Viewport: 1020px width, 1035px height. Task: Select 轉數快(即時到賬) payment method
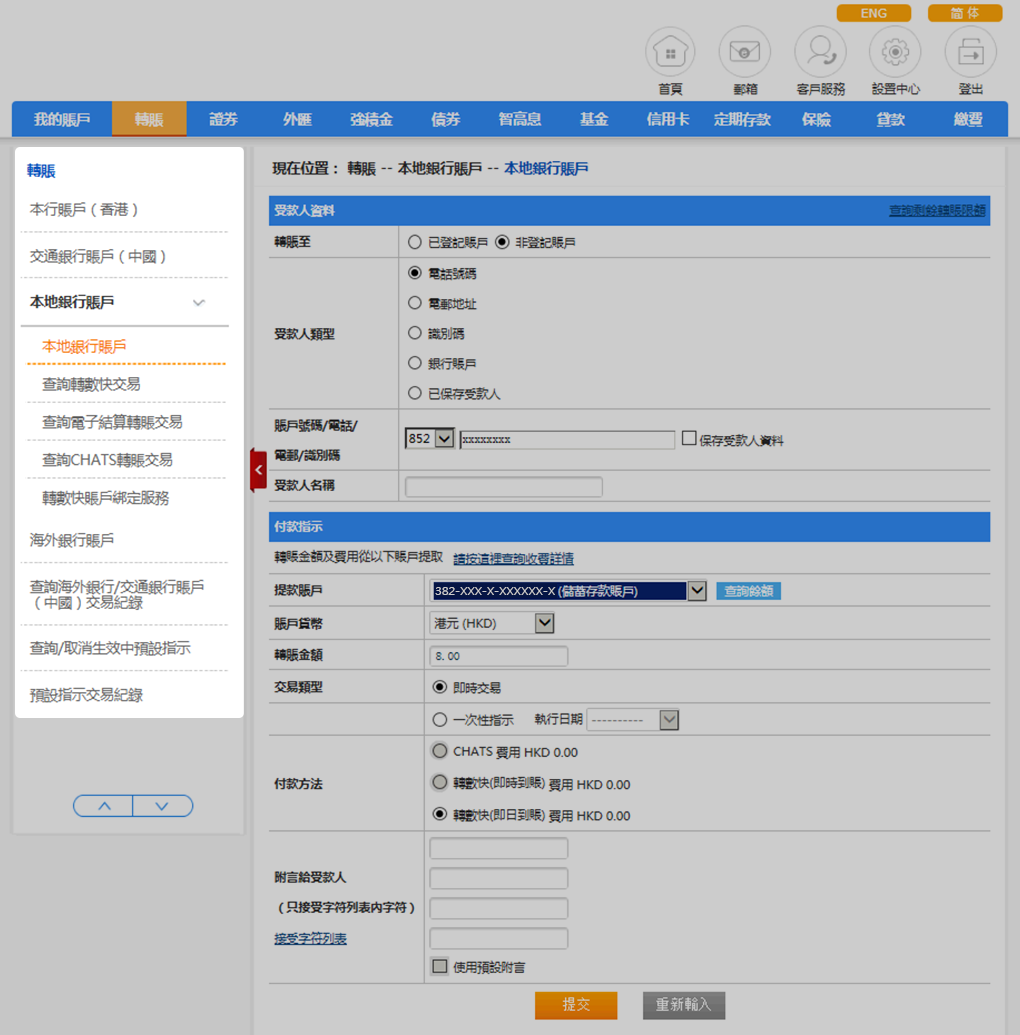(439, 783)
